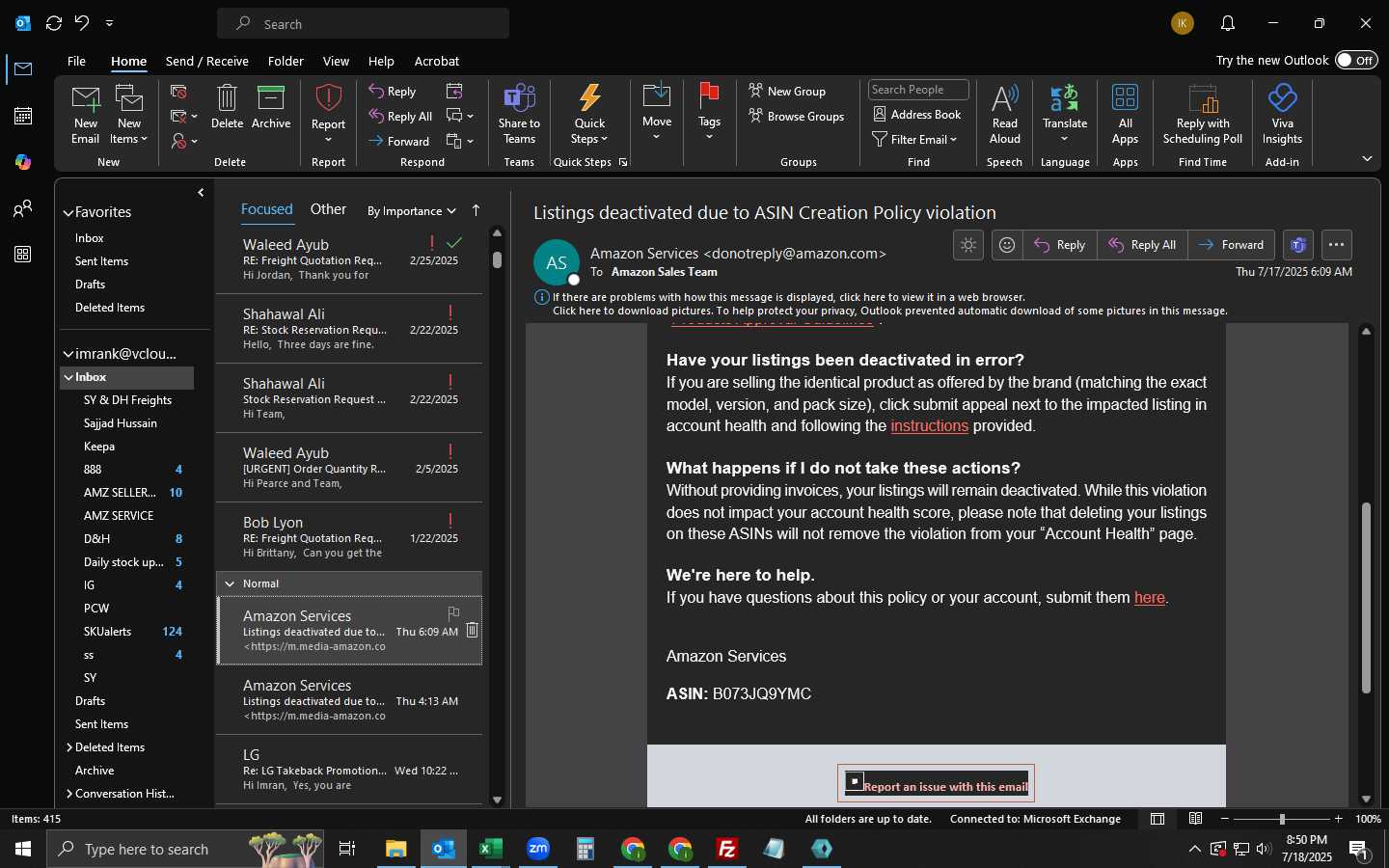Click zoom out minus button
The height and width of the screenshot is (868, 1389).
click(x=1225, y=819)
